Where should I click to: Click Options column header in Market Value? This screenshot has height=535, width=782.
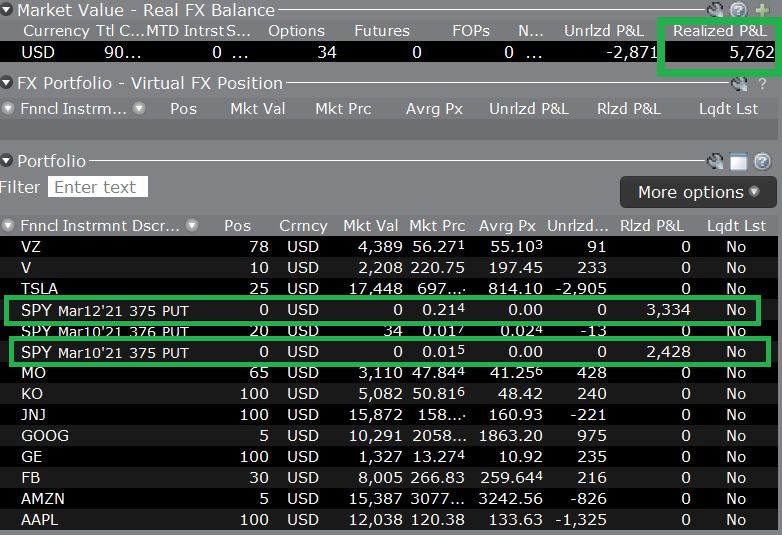pyautogui.click(x=296, y=31)
